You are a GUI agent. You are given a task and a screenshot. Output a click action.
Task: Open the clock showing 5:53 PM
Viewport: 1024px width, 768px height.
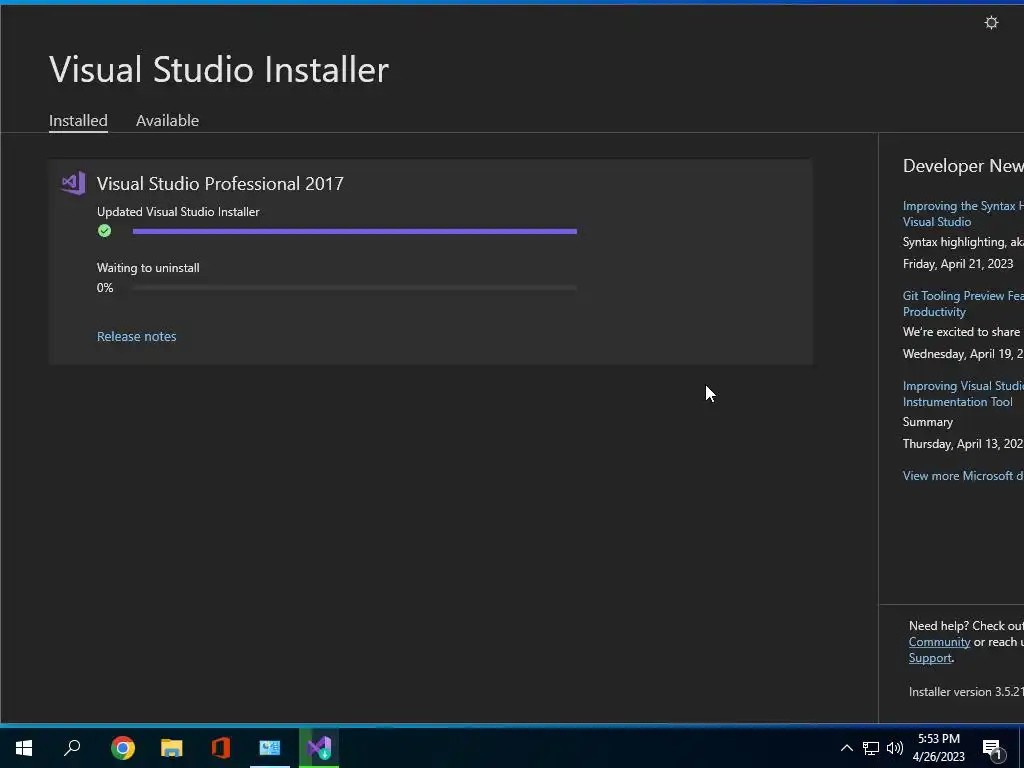938,748
